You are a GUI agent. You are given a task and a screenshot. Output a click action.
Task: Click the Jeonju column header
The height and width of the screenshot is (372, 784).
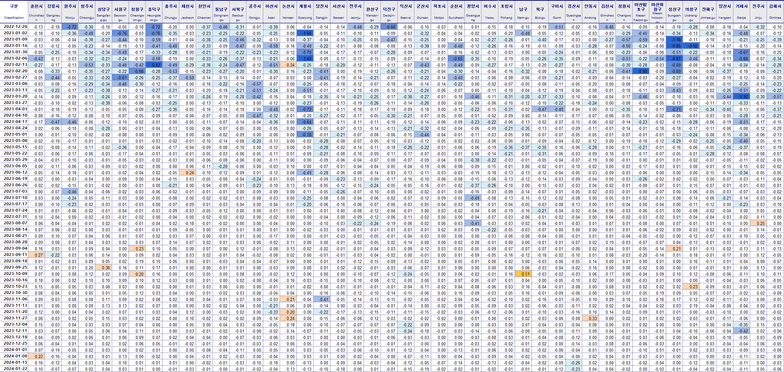356,12
